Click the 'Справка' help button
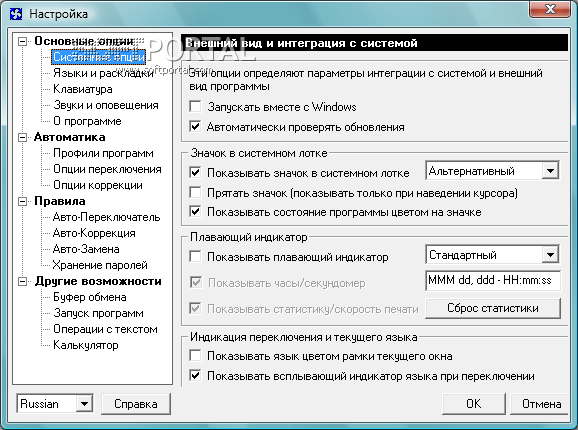Image resolution: width=578 pixels, height=430 pixels. [136, 404]
